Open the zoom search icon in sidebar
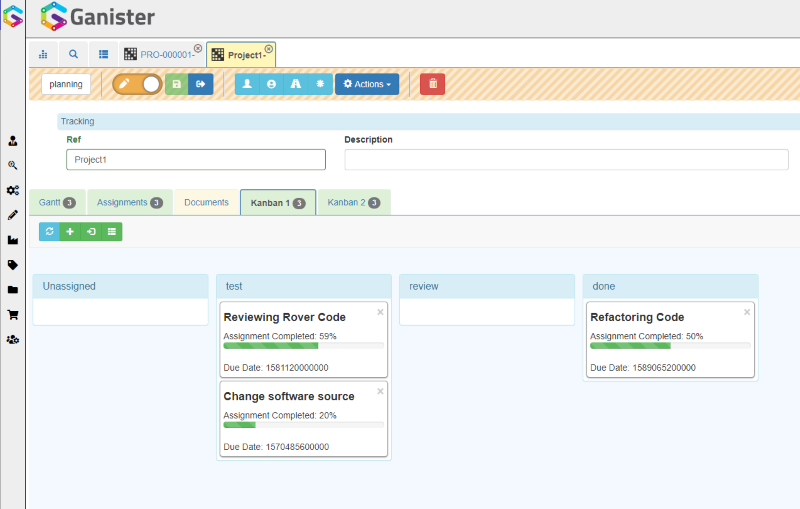800x509 pixels. [x=13, y=165]
